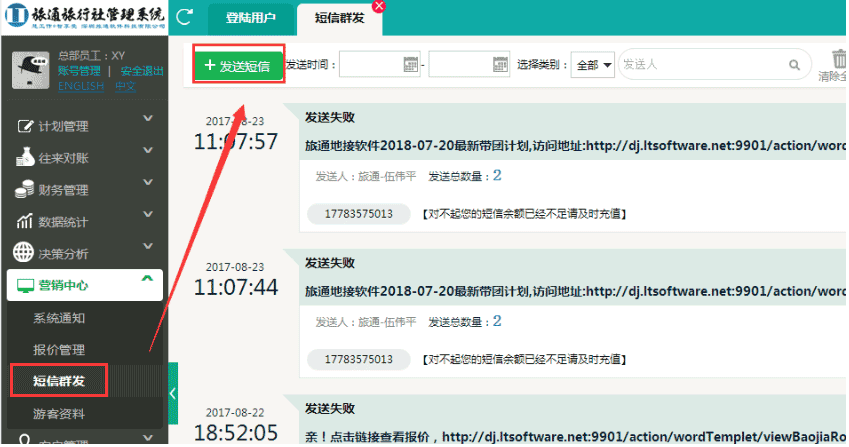This screenshot has height=447, width=849.
Task: Expand the 计划管理 chevron
Action: point(147,118)
